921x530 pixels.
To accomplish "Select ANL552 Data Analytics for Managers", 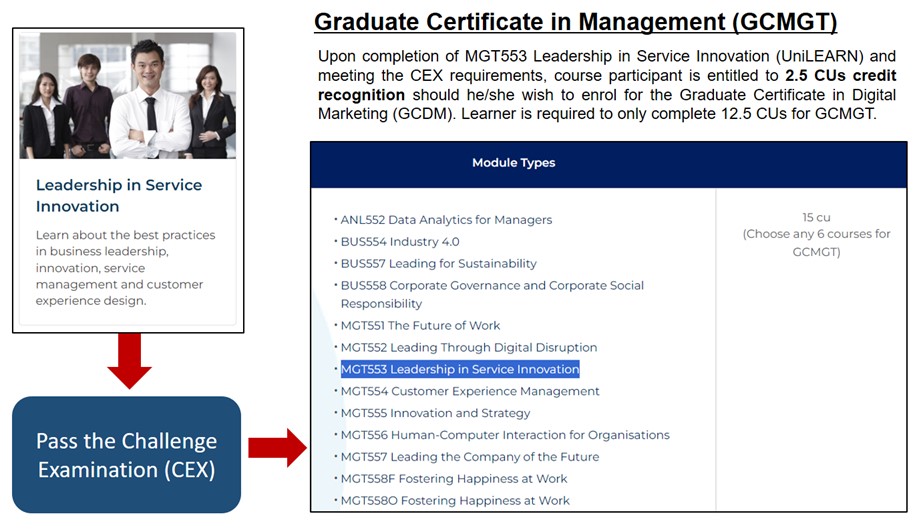I will click(x=446, y=220).
